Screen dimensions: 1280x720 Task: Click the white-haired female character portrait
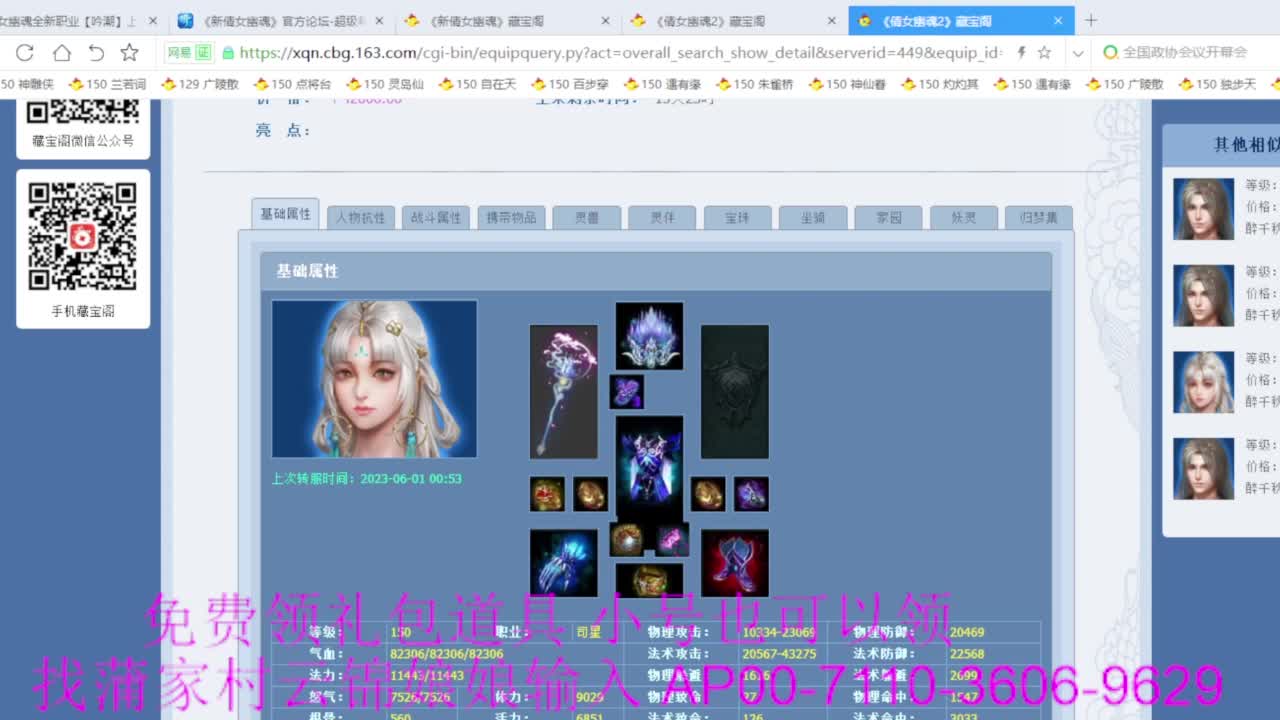(x=374, y=379)
